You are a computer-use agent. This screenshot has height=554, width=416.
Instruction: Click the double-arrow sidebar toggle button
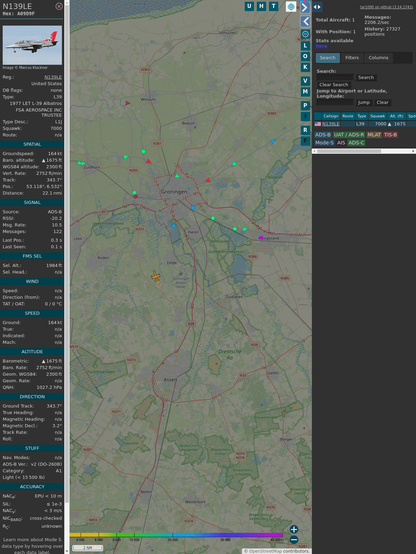[317, 7]
